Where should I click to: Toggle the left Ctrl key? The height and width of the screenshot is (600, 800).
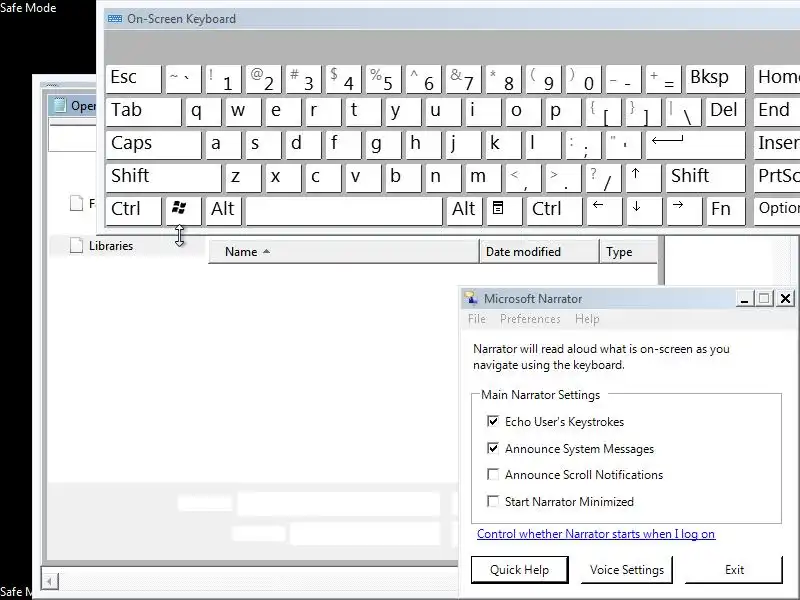[x=134, y=210]
